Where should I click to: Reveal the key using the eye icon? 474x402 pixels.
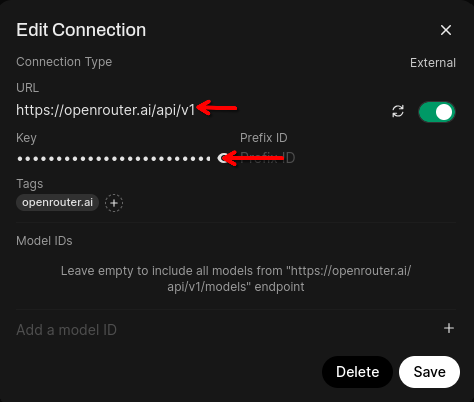coord(223,158)
